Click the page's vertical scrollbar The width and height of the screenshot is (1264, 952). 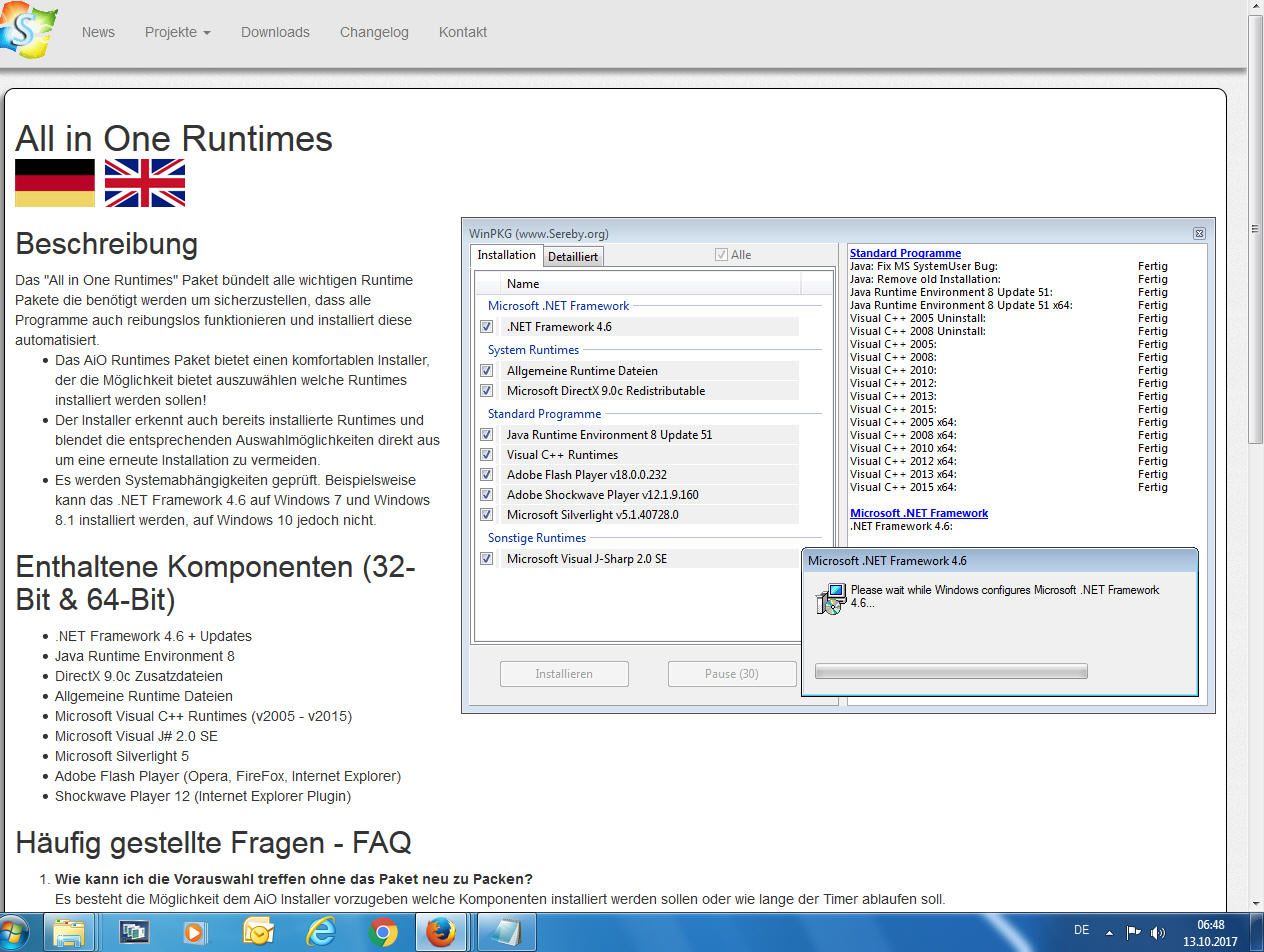click(x=1255, y=230)
